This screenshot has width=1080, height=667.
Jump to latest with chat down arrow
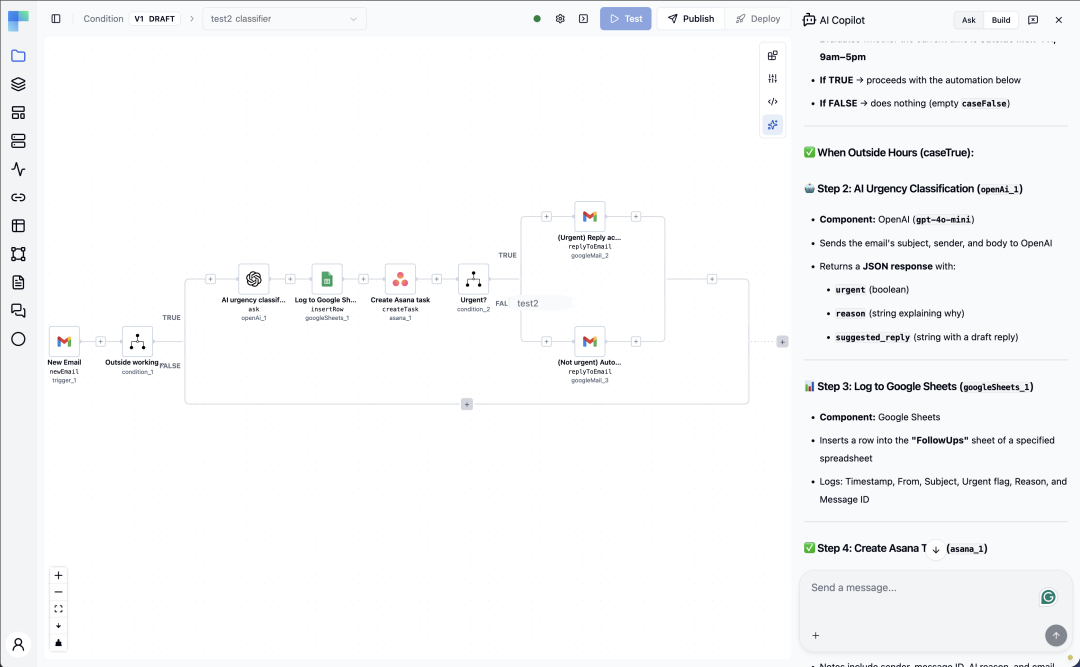pyautogui.click(x=935, y=549)
